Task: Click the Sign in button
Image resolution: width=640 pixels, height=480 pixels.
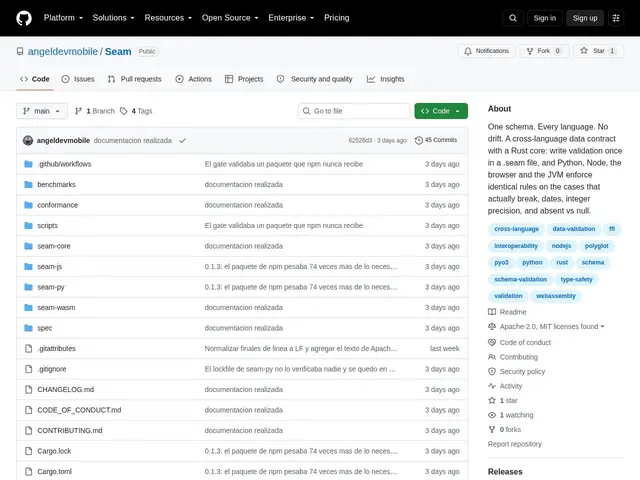Action: click(x=544, y=18)
